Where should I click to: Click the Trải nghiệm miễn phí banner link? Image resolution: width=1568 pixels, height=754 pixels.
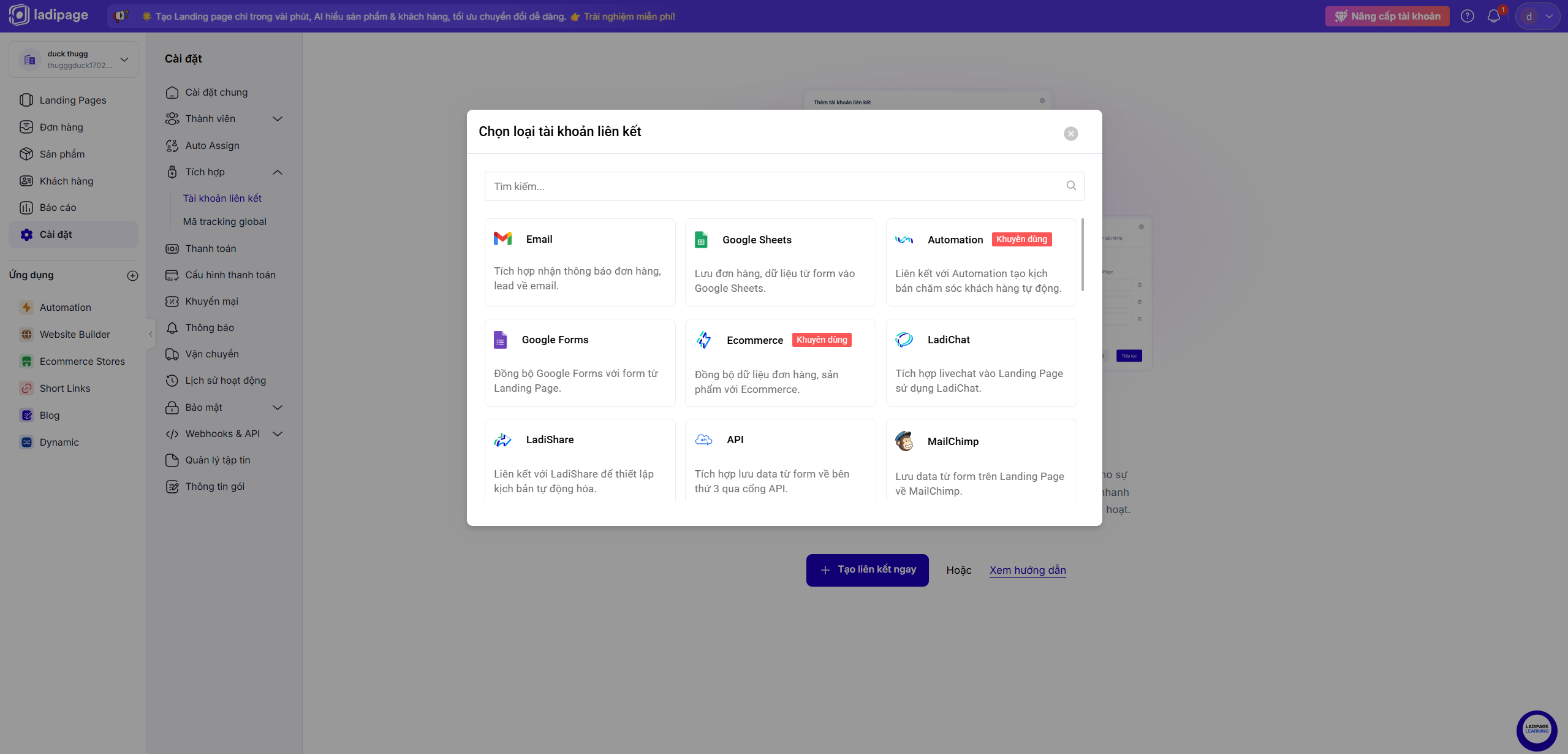629,17
